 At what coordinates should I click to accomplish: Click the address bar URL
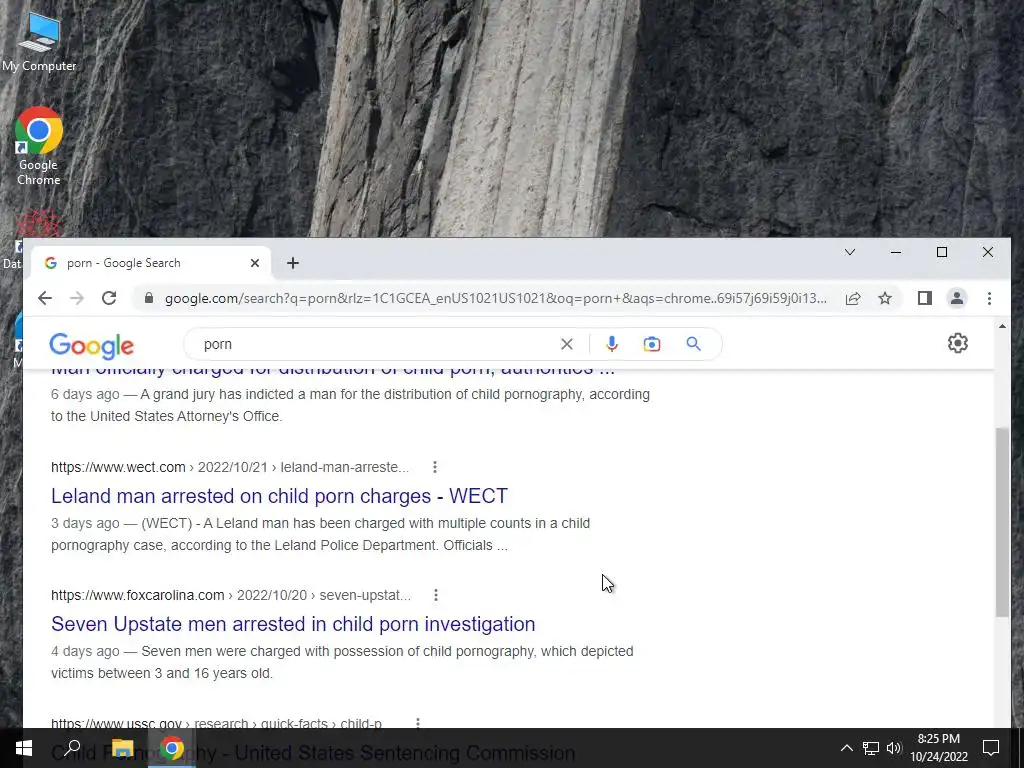[x=495, y=298]
